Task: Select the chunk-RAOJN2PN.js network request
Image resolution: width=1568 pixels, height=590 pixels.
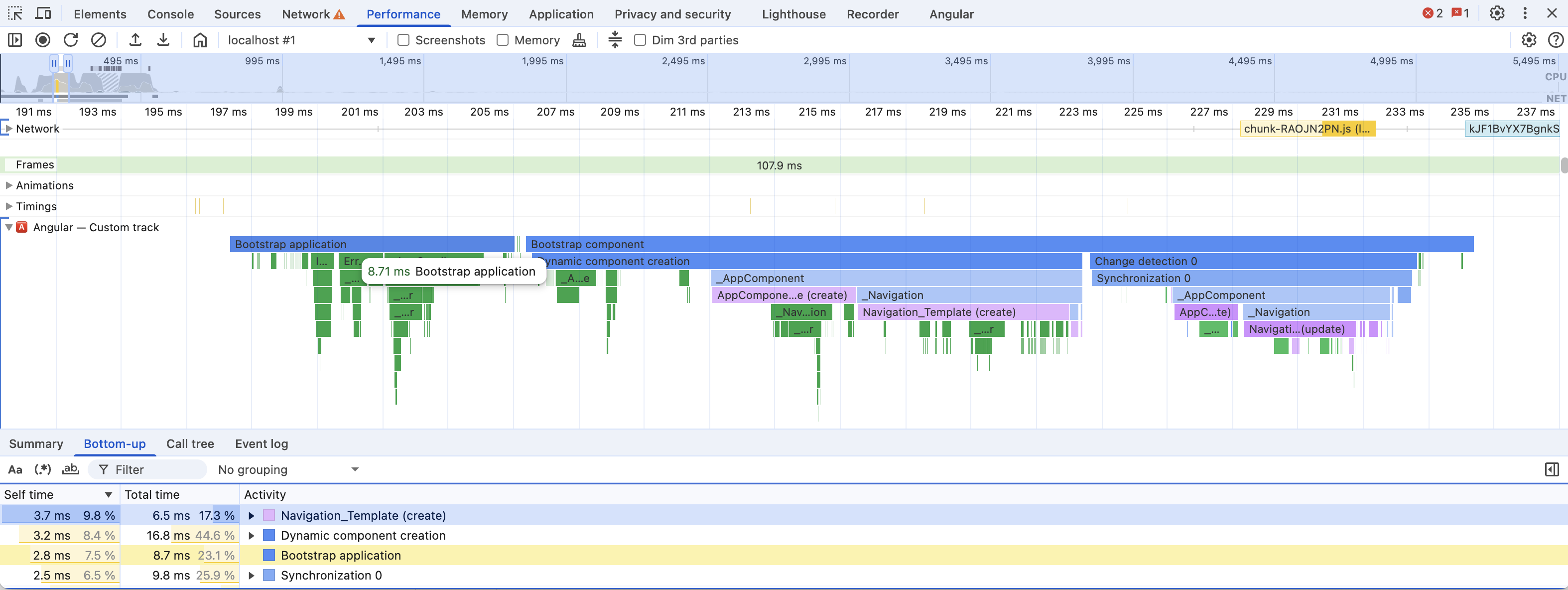Action: pos(1307,129)
